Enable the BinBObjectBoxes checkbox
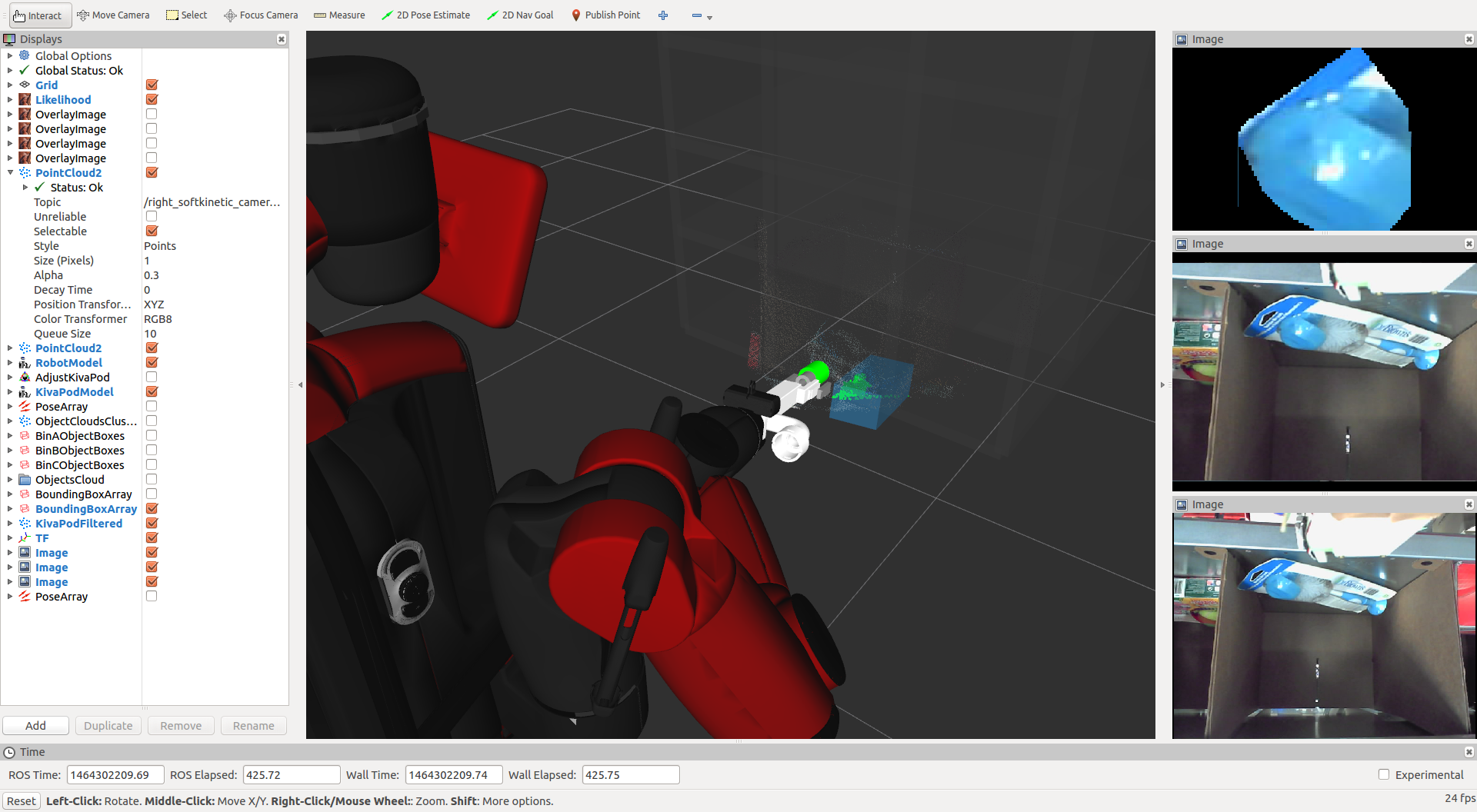This screenshot has height=812, width=1477. tap(152, 450)
